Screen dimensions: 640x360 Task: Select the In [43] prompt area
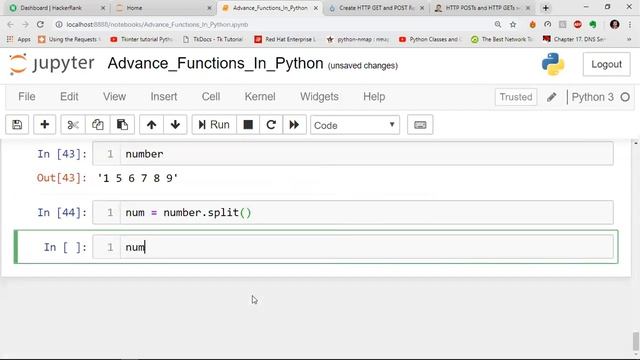(x=62, y=154)
